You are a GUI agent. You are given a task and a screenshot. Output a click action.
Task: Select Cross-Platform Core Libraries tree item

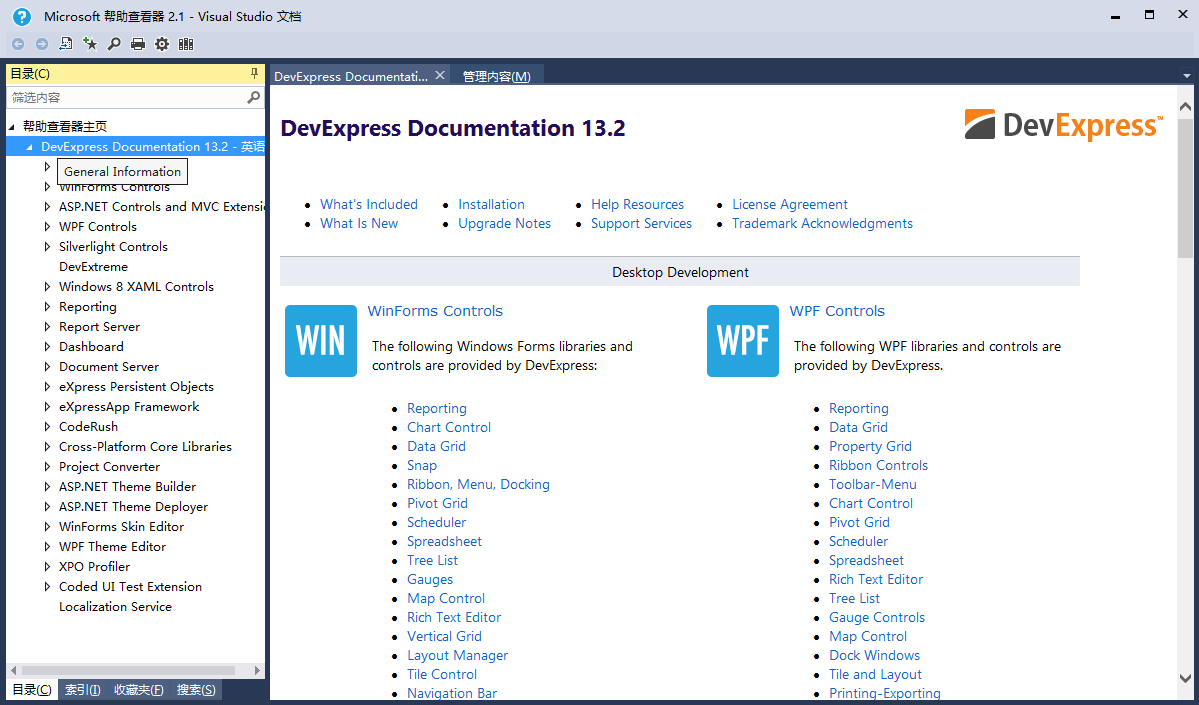tap(145, 447)
